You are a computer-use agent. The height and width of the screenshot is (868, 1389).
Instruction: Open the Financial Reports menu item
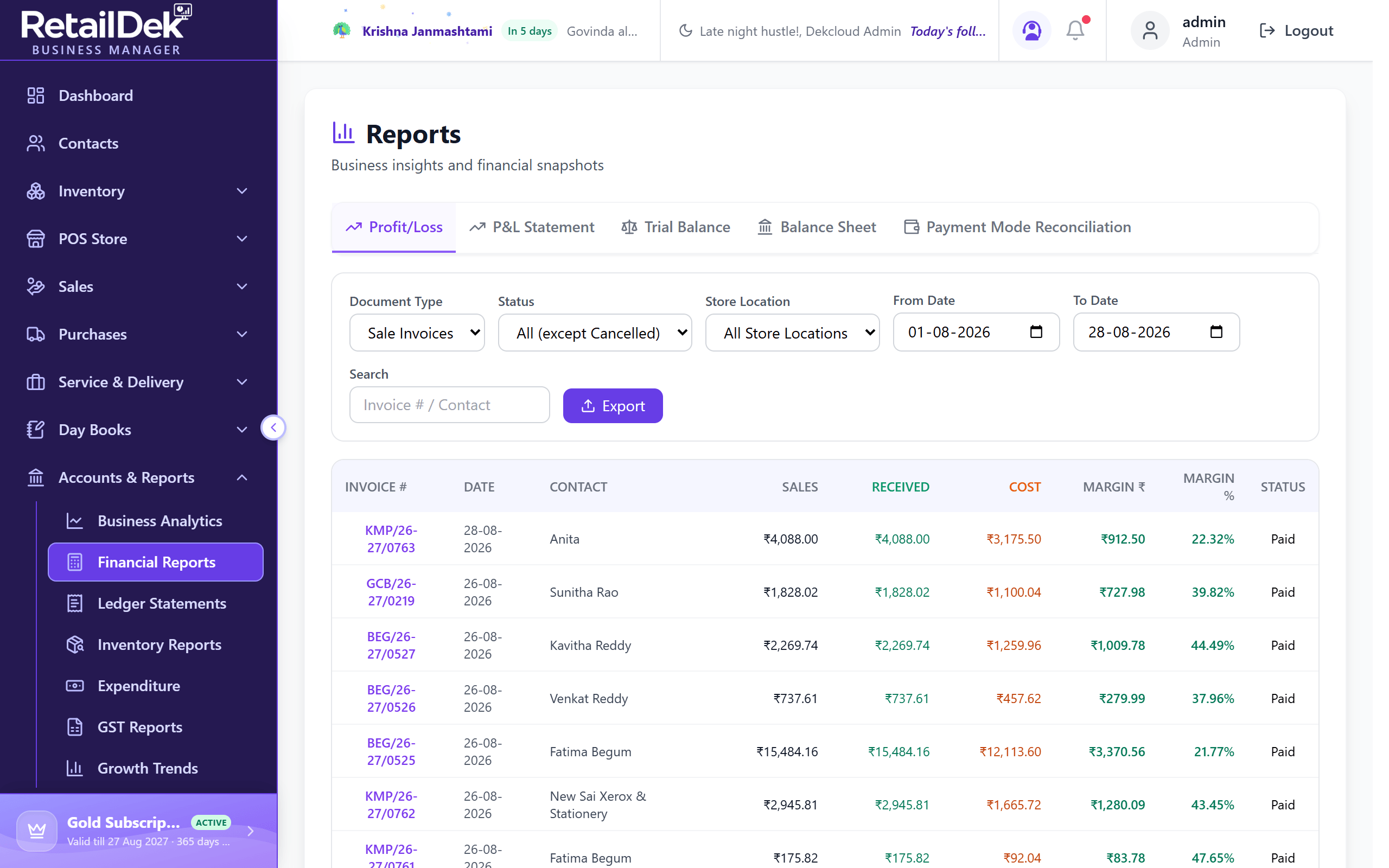click(x=156, y=562)
